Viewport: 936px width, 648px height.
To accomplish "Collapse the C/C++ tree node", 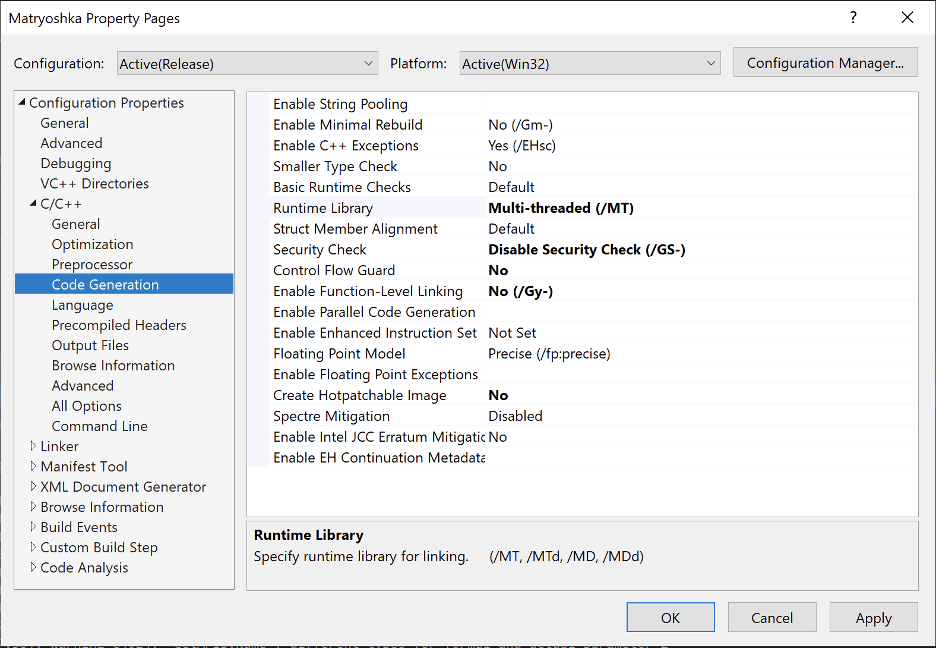I will (33, 204).
